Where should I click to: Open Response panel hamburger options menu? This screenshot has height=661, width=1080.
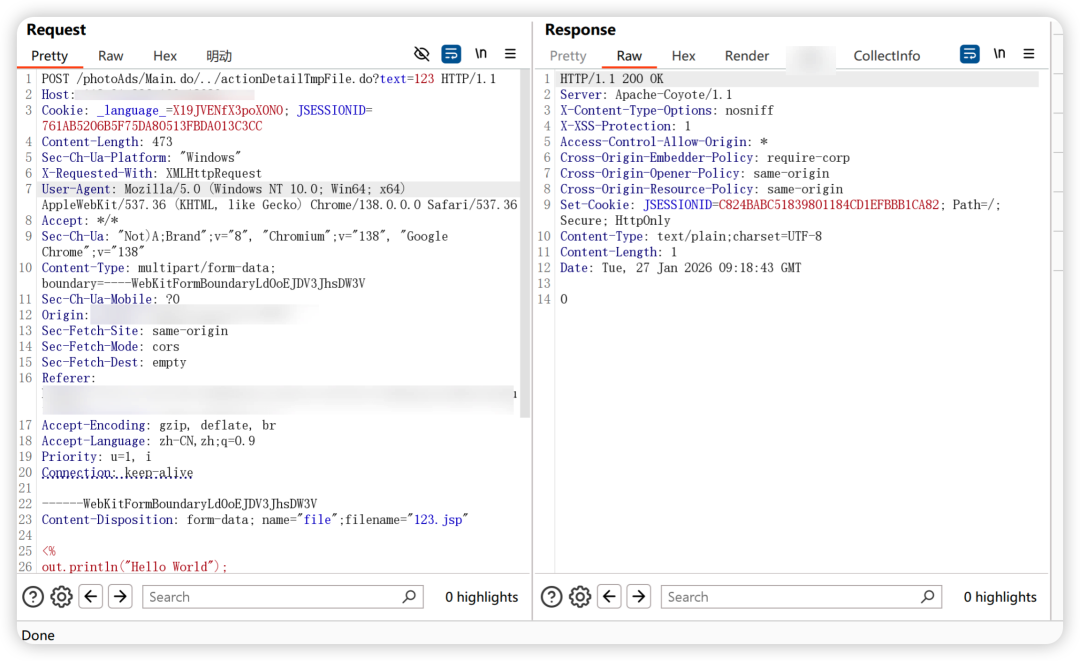click(1028, 54)
